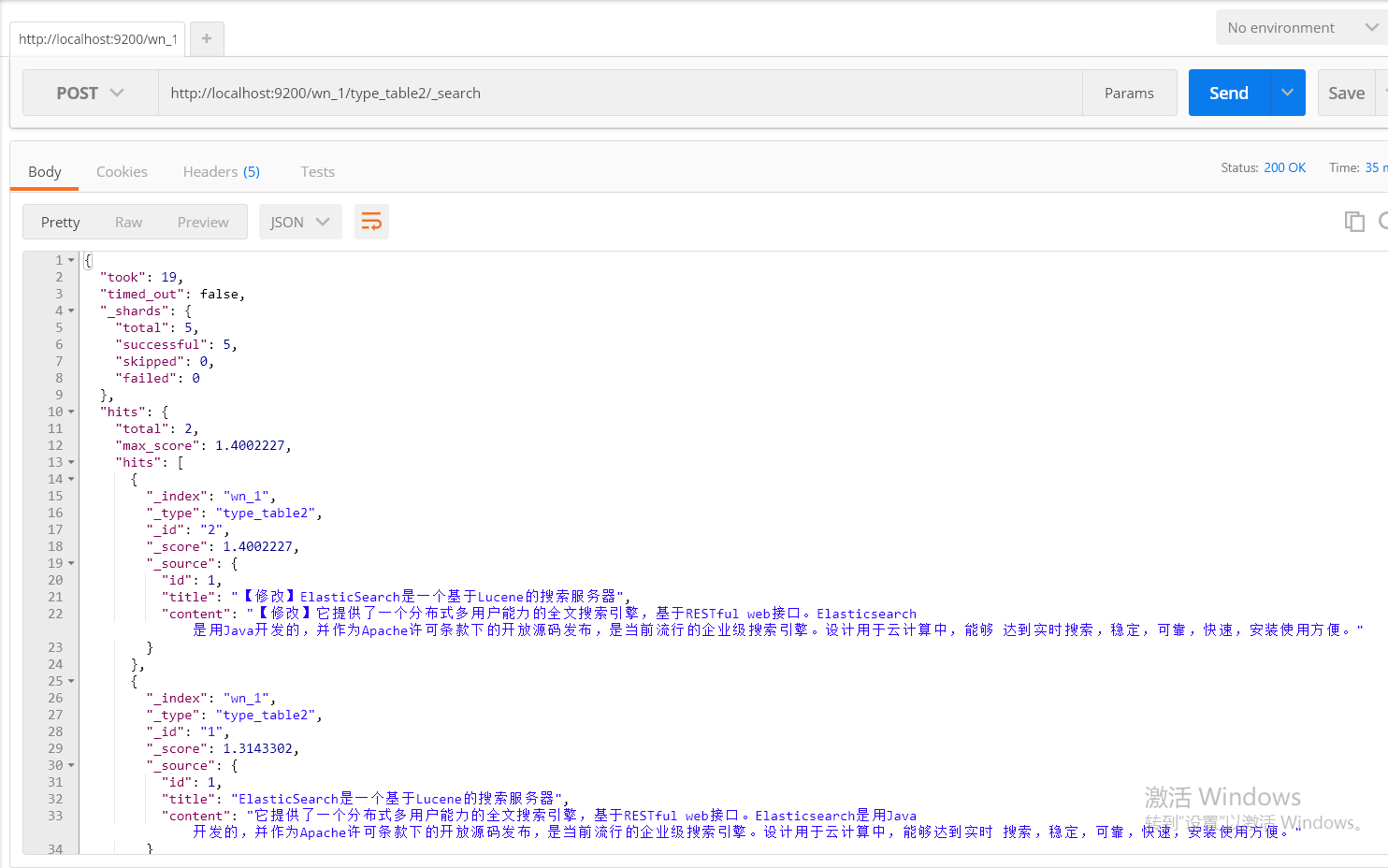Collapse the first hit object, line 14
The height and width of the screenshot is (868, 1388).
[x=71, y=479]
